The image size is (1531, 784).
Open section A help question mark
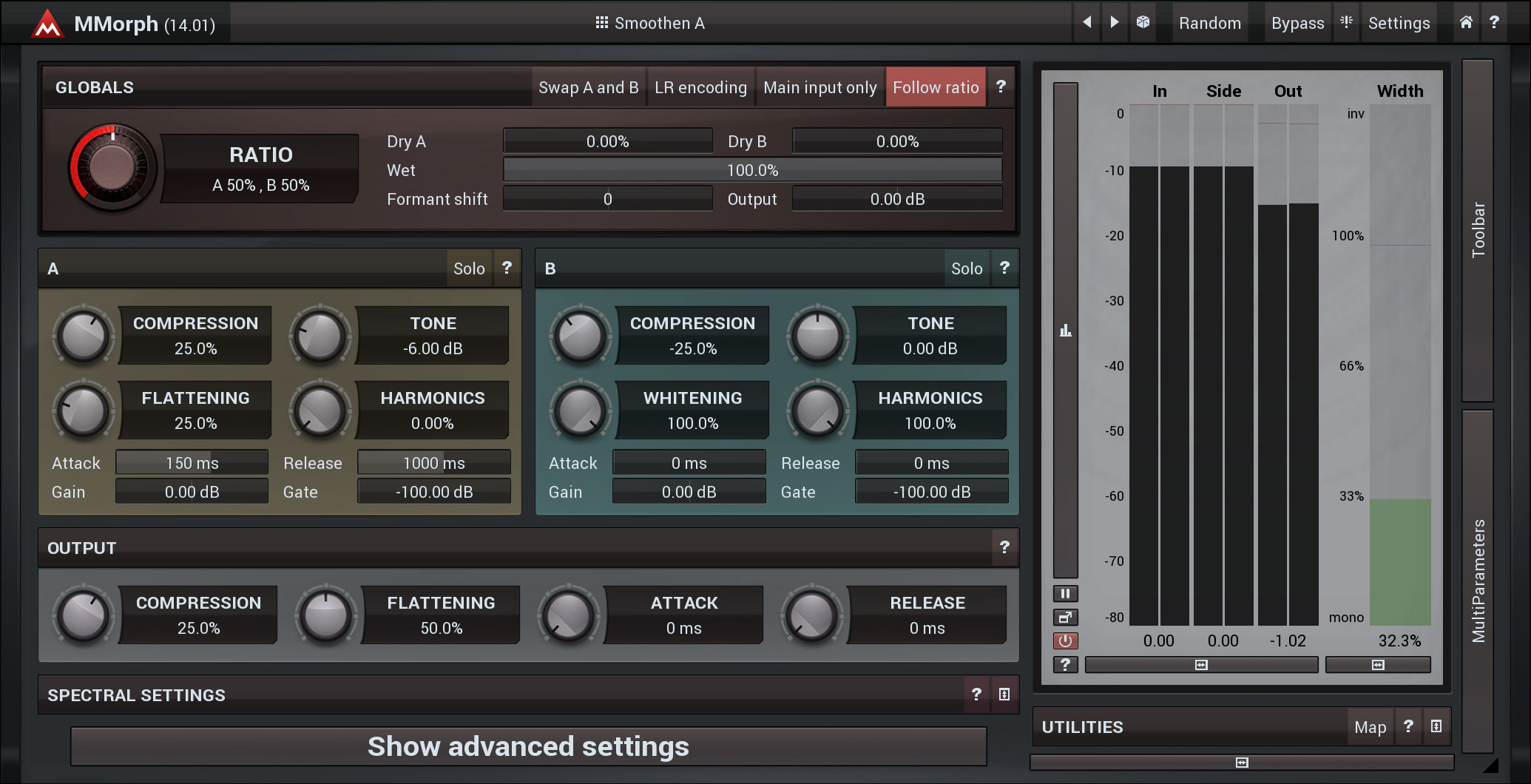[507, 268]
